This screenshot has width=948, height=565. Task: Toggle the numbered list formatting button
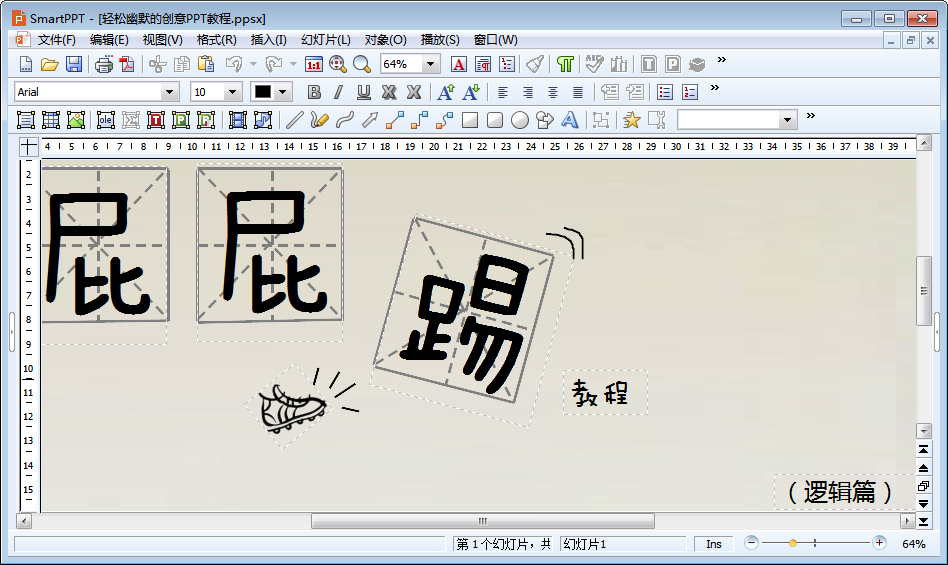[x=689, y=92]
